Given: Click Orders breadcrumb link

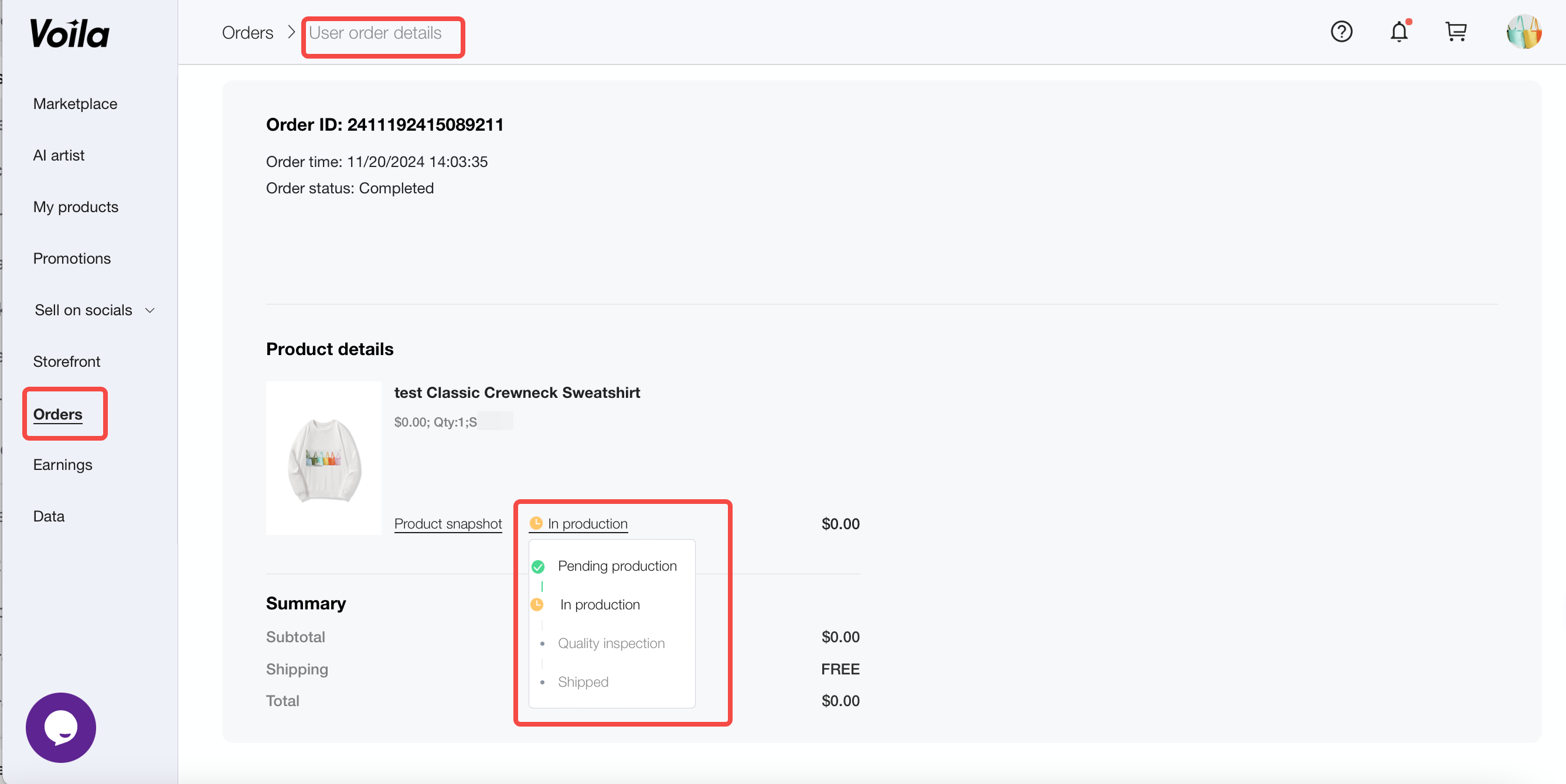Looking at the screenshot, I should 247,33.
